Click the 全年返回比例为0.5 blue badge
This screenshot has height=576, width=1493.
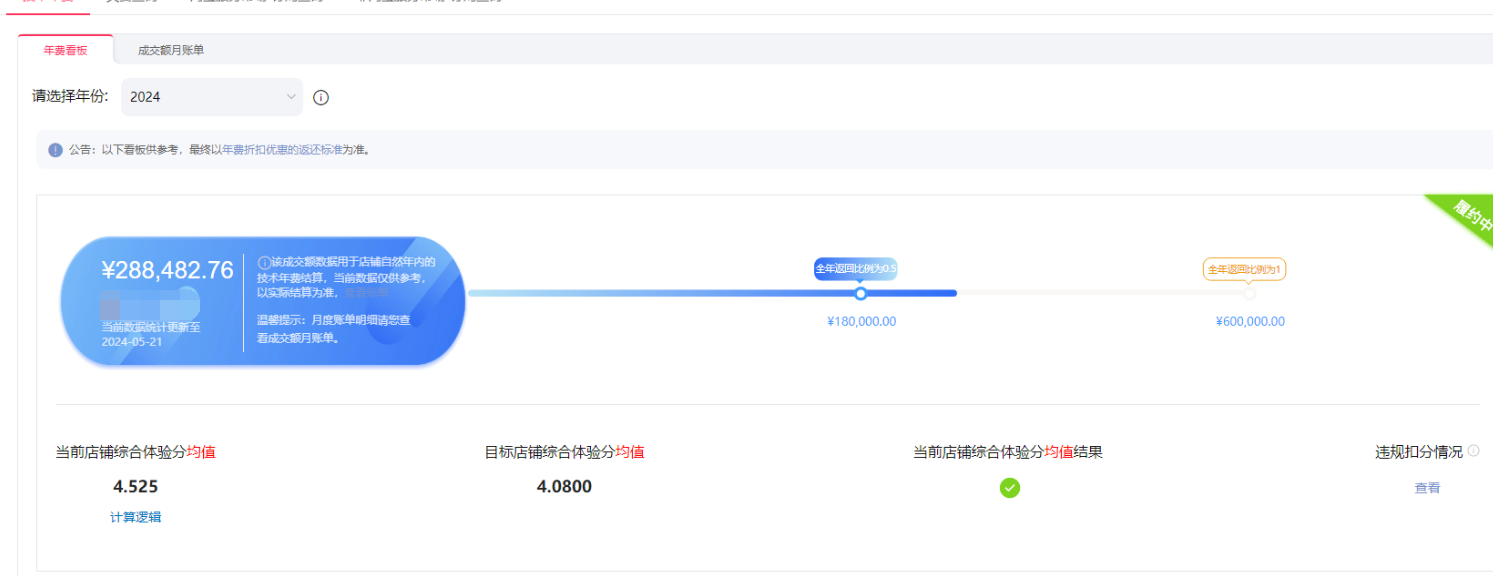click(855, 269)
